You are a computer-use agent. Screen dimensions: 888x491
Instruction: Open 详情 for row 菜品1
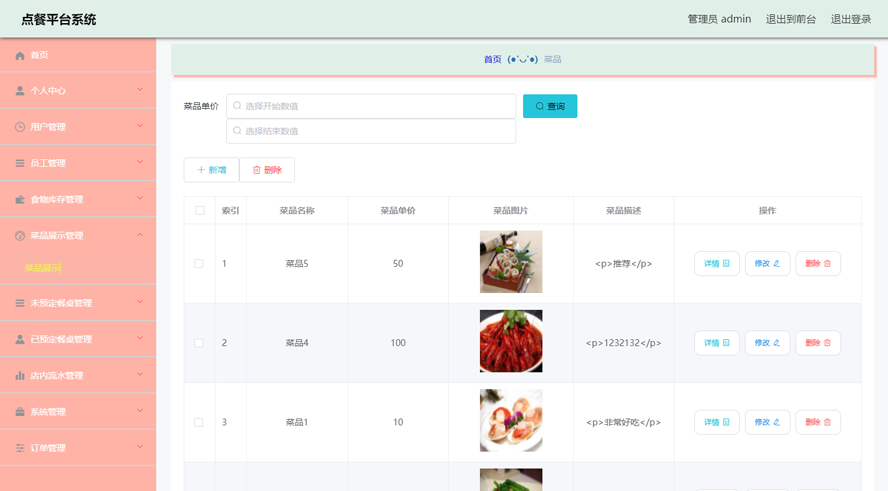click(x=716, y=422)
